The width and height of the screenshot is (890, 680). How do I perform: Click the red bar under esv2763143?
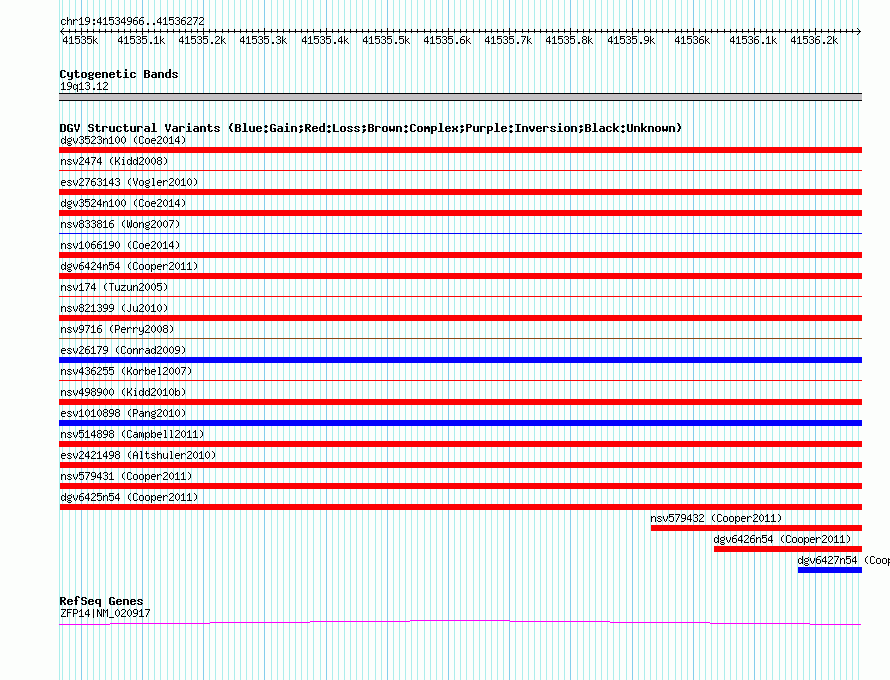(460, 192)
